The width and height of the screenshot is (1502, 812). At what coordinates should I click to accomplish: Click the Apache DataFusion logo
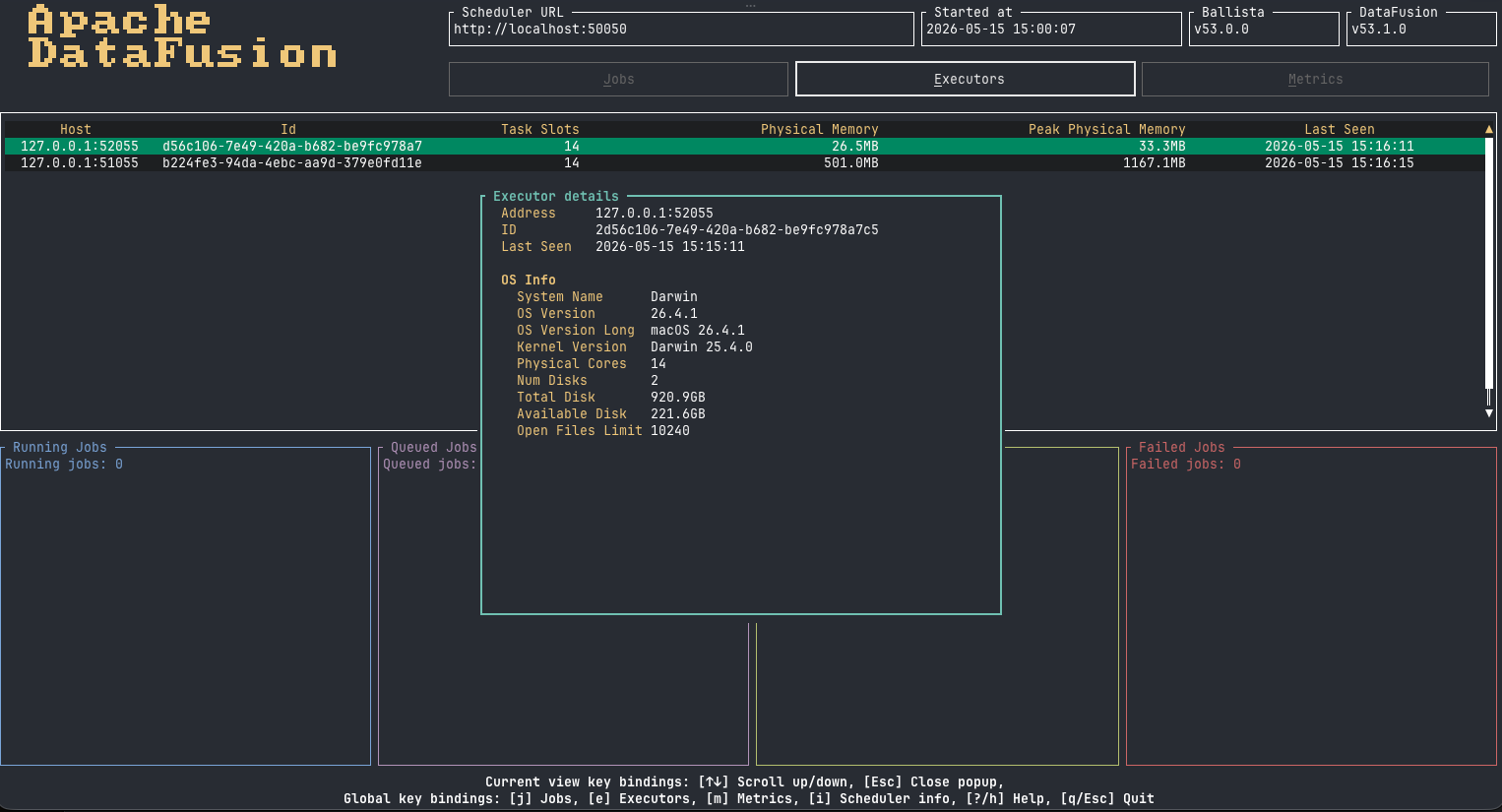pos(182,36)
